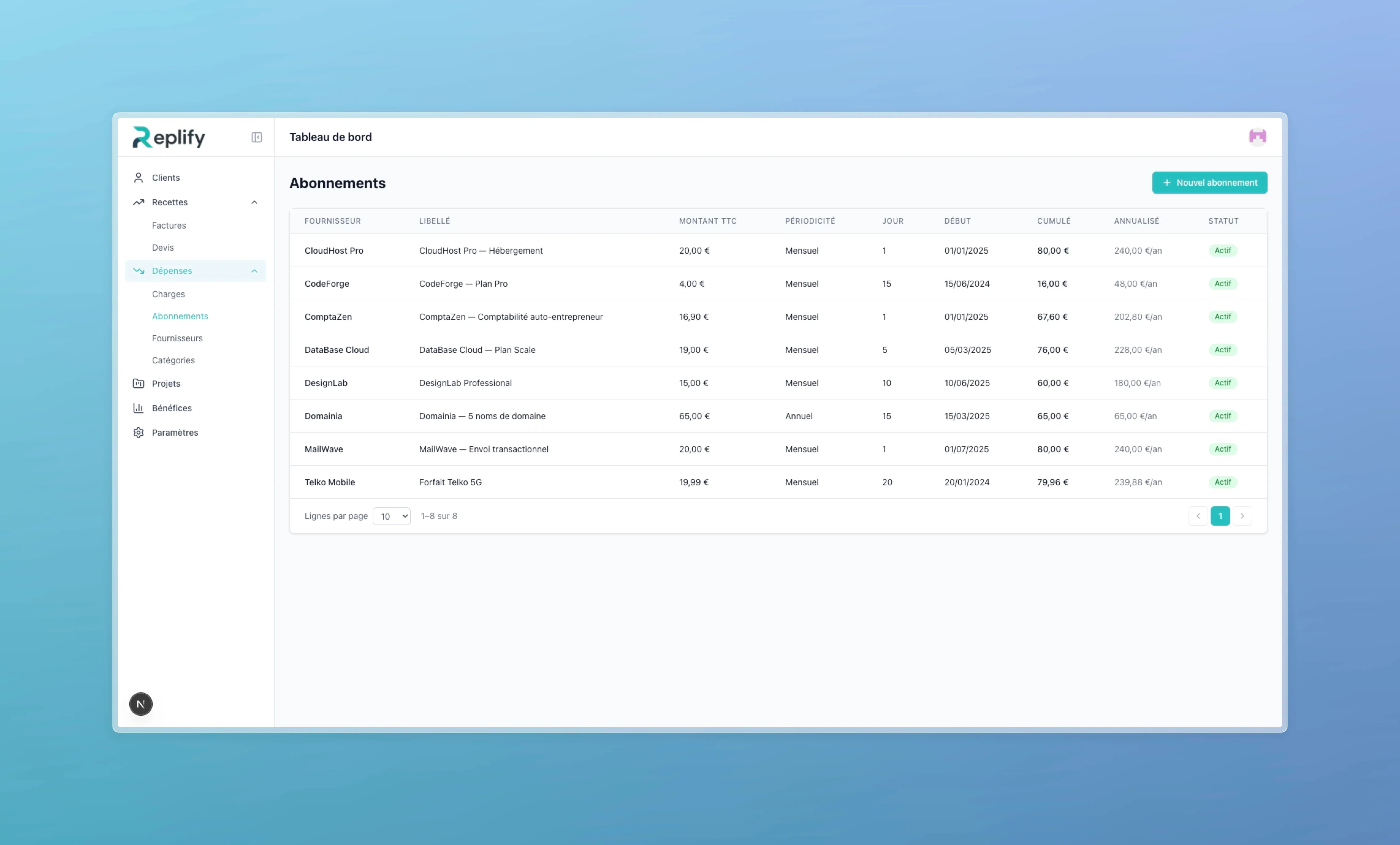Open the Charges page
Image resolution: width=1400 pixels, height=845 pixels.
click(x=168, y=294)
